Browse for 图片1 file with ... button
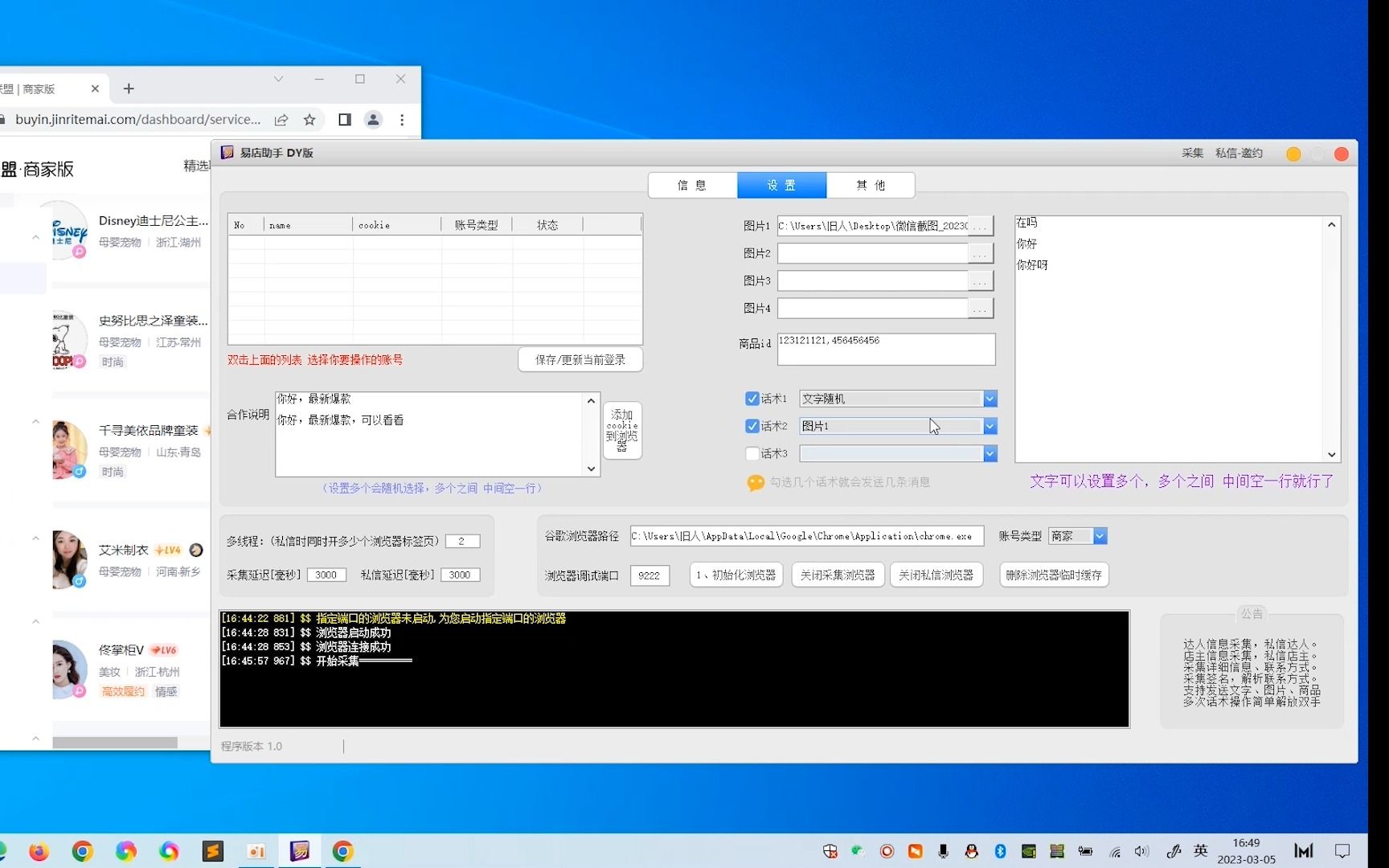This screenshot has width=1389, height=868. (980, 226)
